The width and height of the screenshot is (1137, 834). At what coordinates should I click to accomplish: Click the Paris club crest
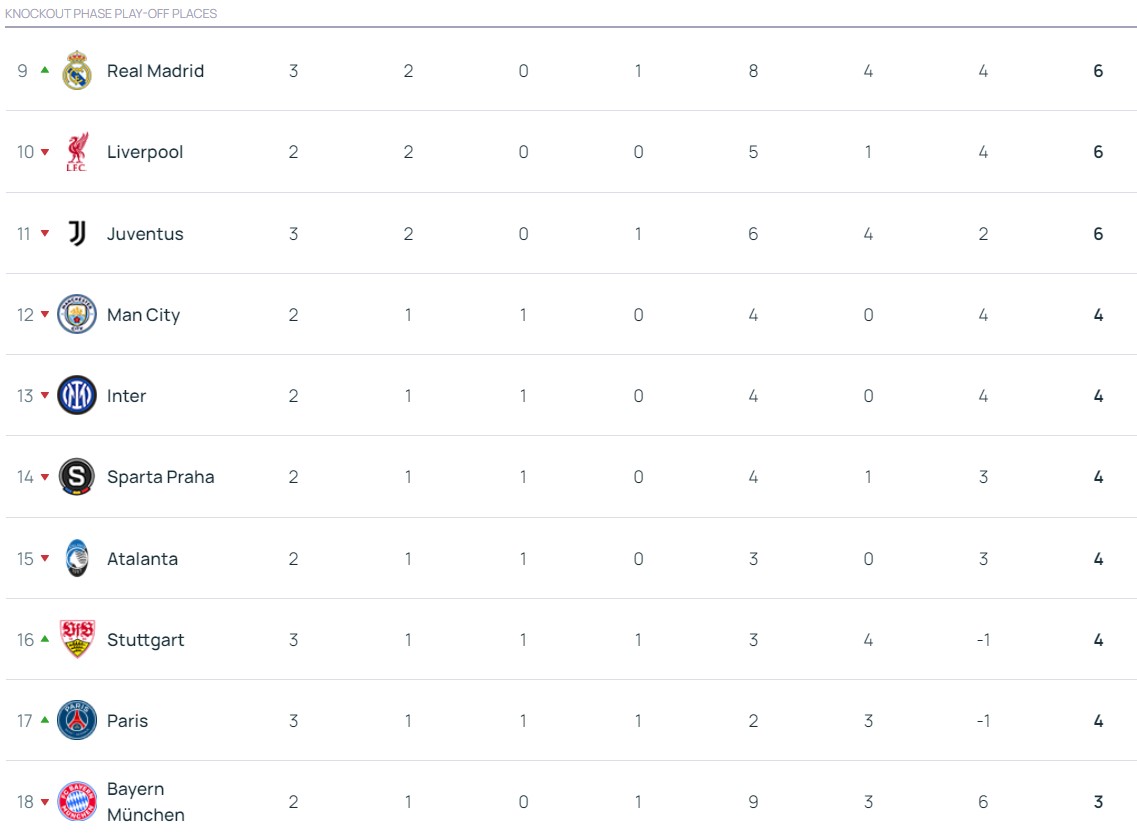coord(77,721)
